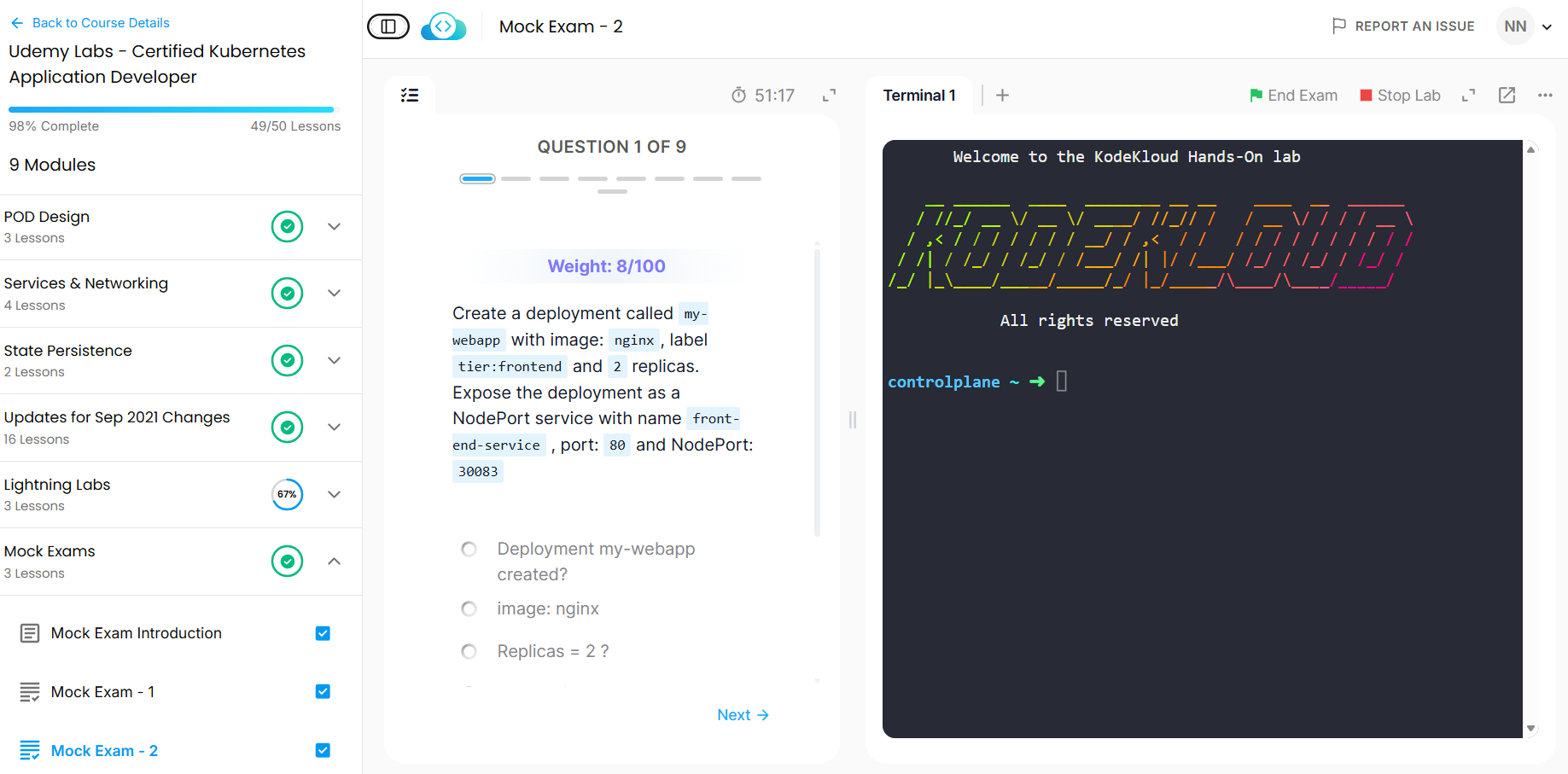Click the KodeKloud cloud logo
1568x774 pixels.
444,26
